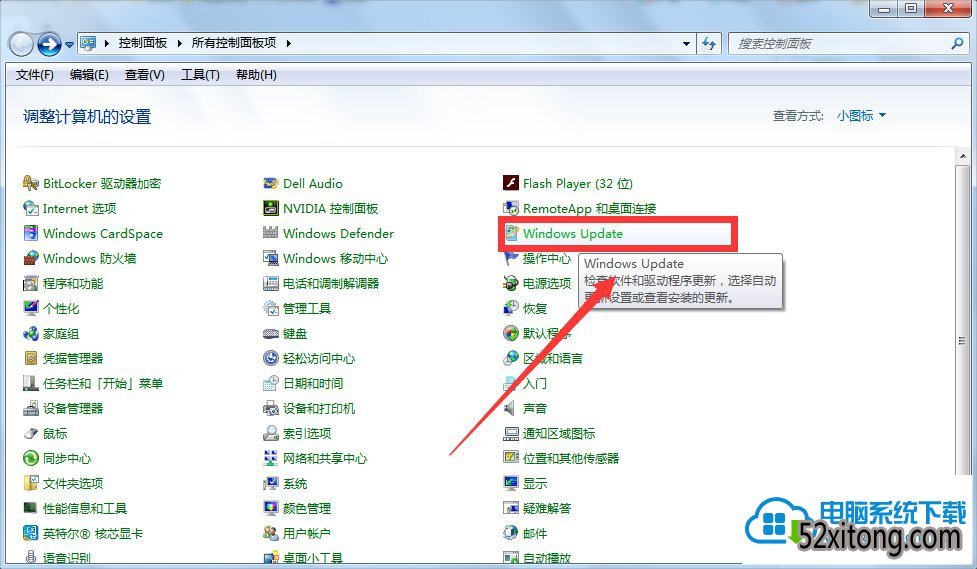Click the 设备和打印机 icon
977x569 pixels.
pyautogui.click(x=270, y=408)
